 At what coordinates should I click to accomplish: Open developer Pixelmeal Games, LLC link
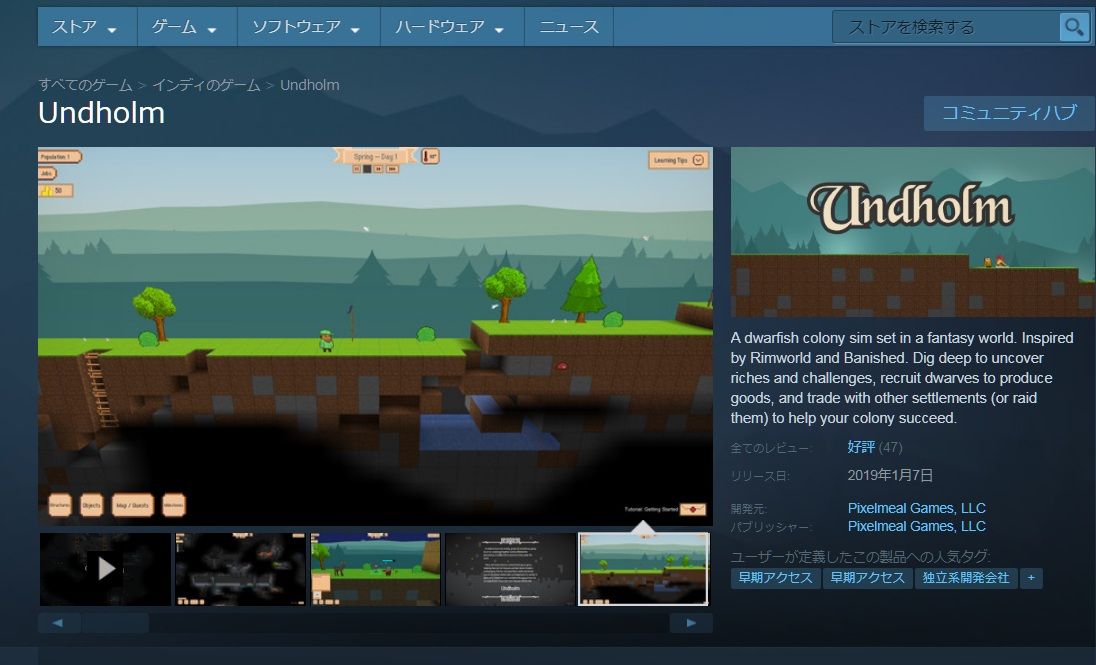[916, 508]
